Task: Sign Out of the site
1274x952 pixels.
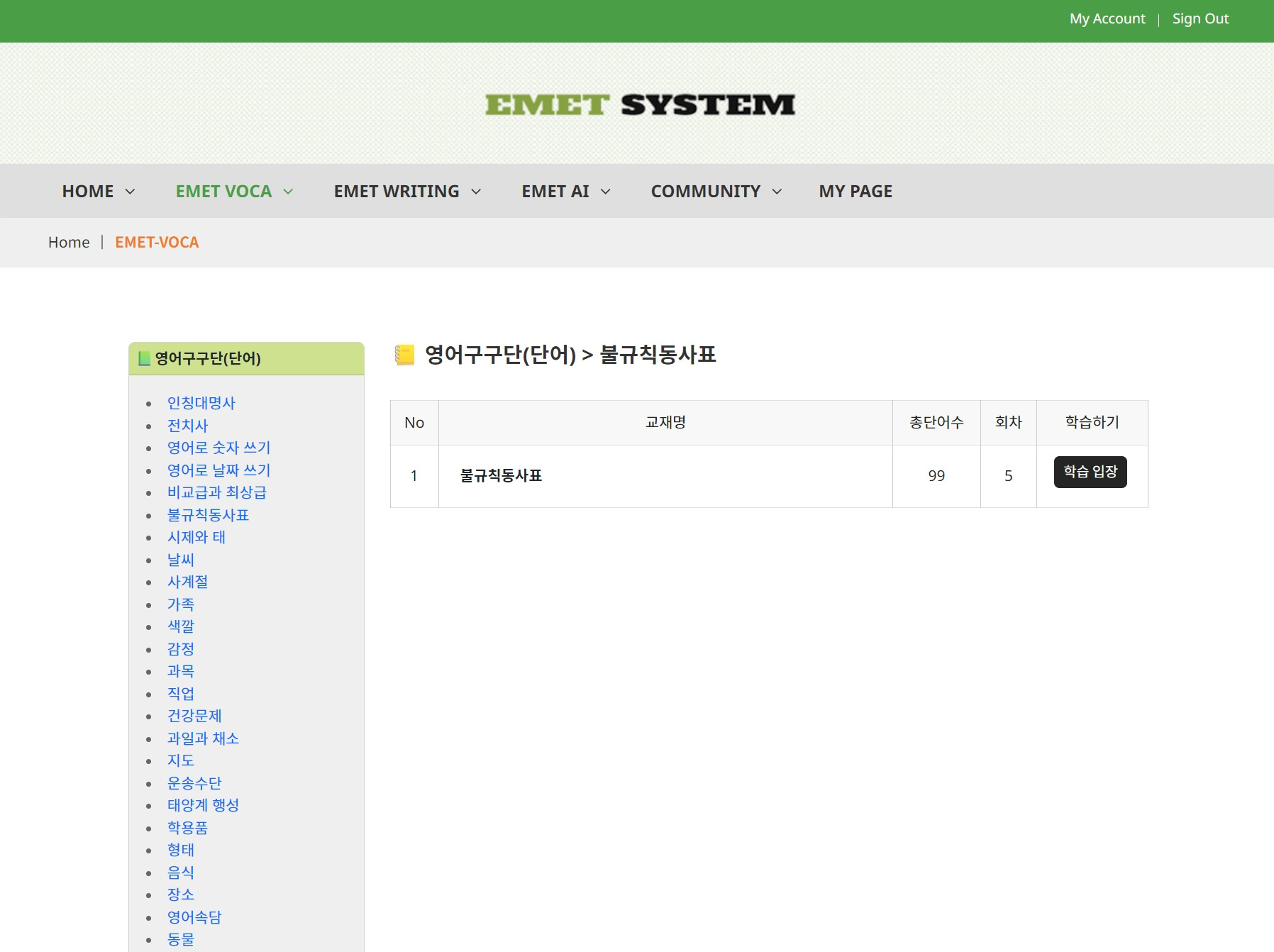Action: click(1200, 19)
